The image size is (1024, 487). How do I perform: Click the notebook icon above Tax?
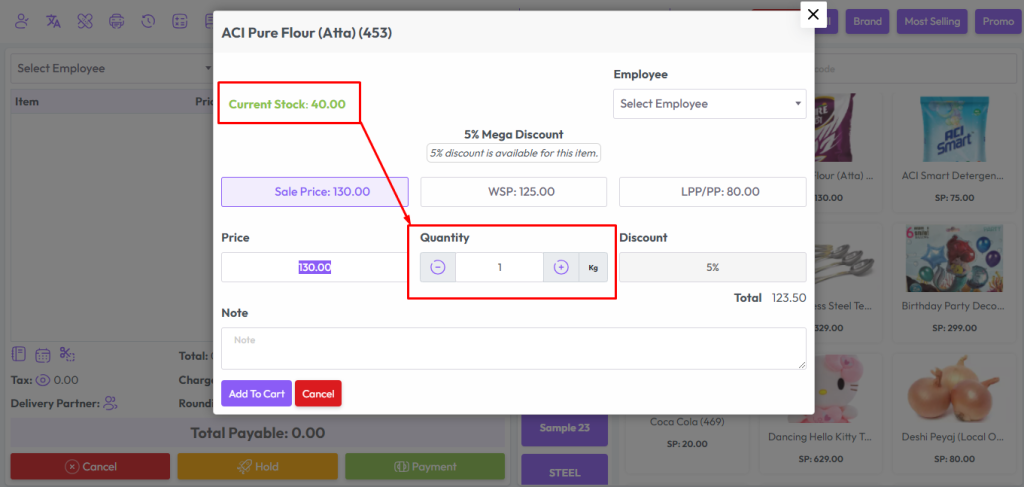pyautogui.click(x=19, y=354)
